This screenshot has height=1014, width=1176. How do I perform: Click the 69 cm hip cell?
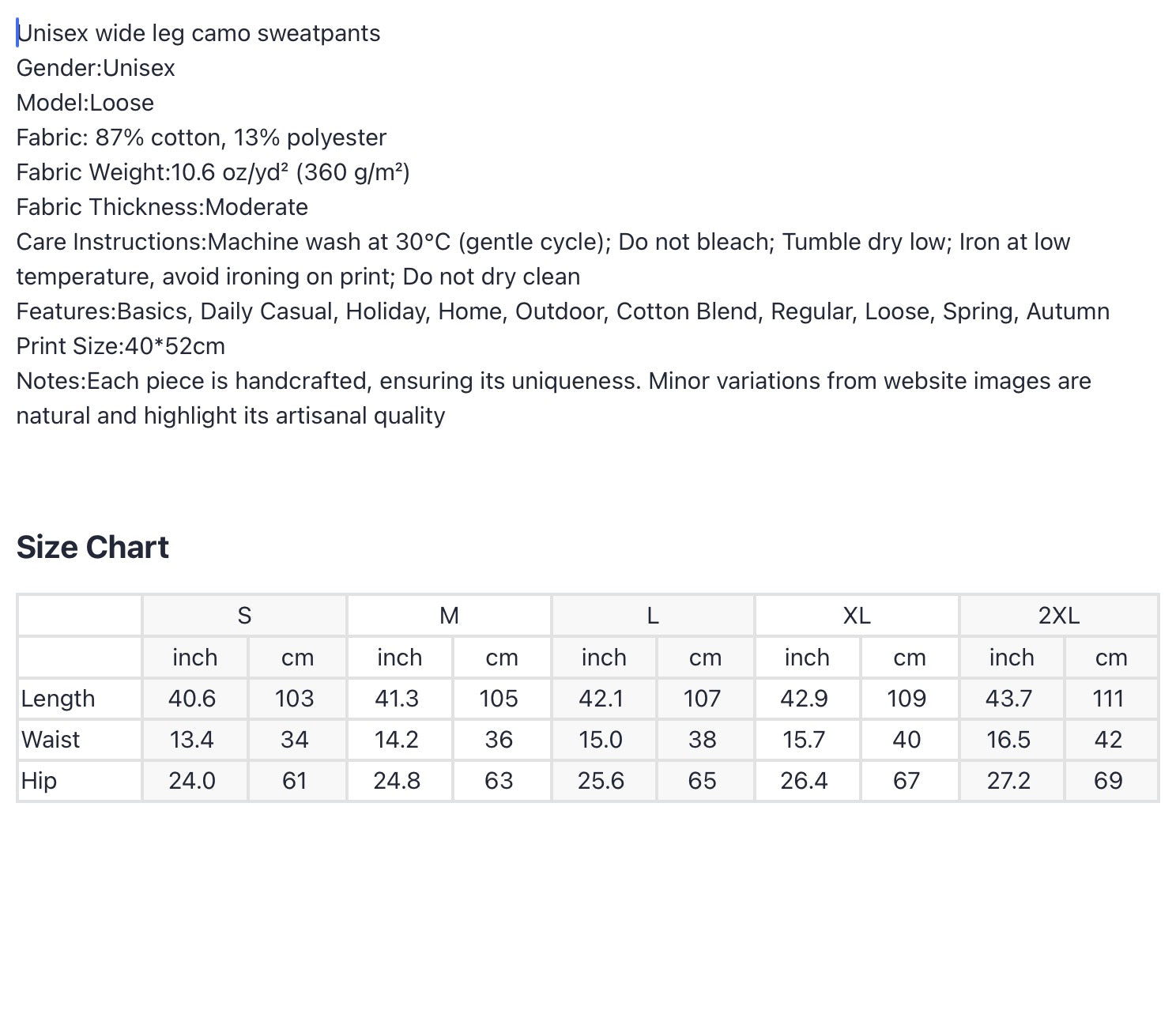[1108, 781]
